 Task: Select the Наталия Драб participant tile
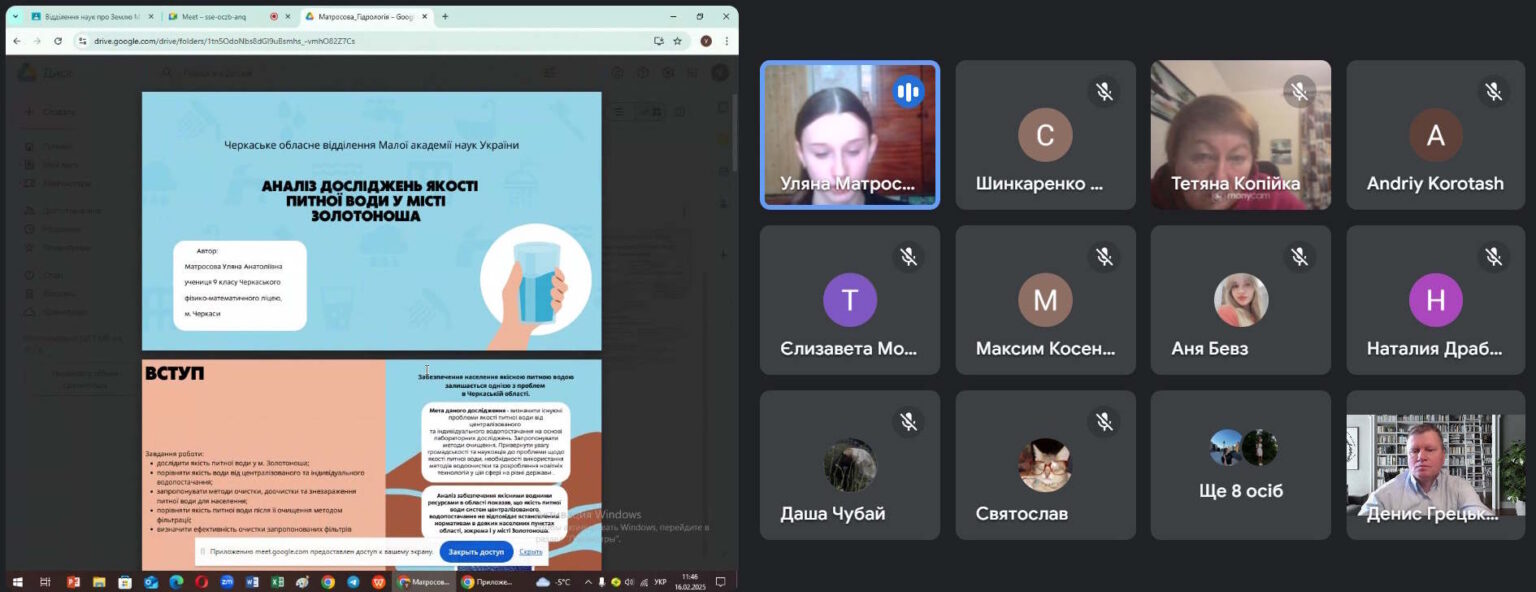(1436, 300)
